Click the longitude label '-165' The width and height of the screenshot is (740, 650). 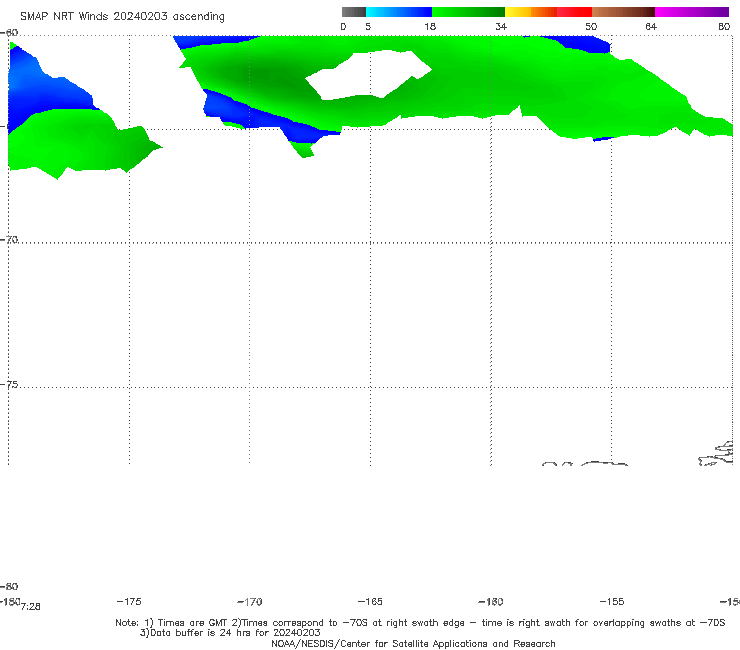click(370, 602)
